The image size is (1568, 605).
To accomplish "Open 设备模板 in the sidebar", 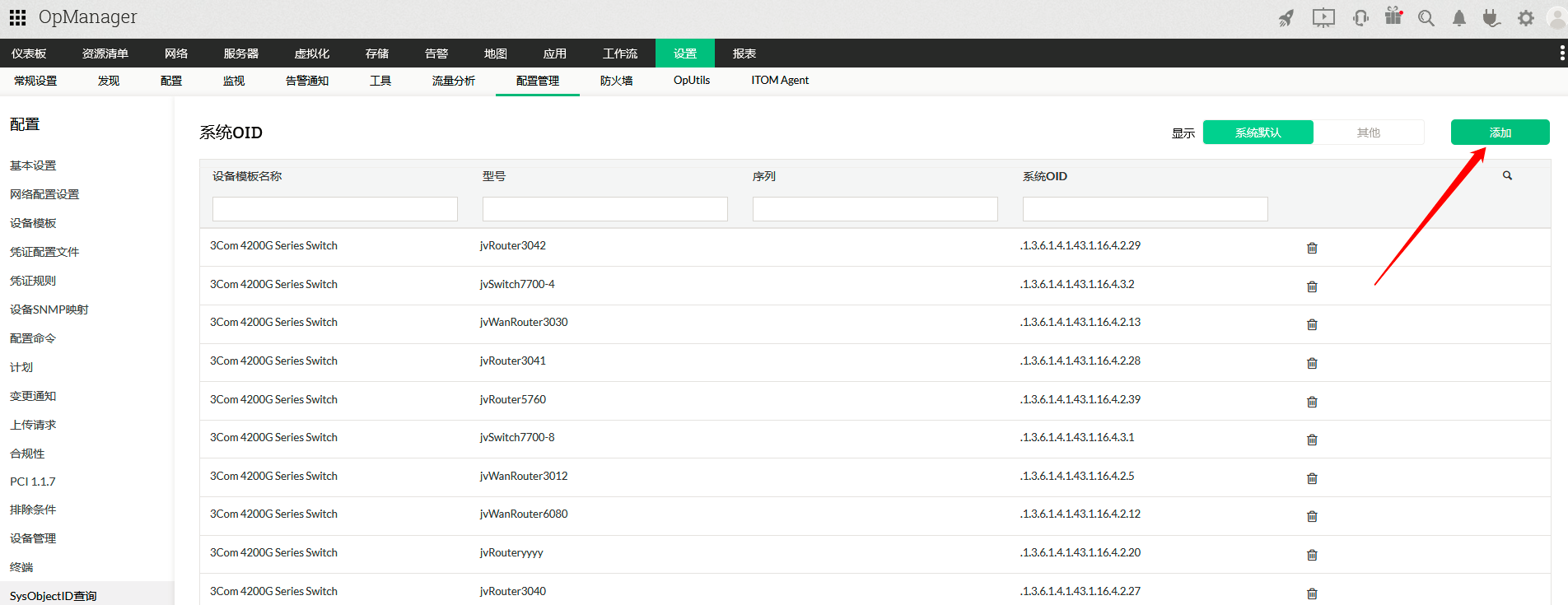I will click(x=33, y=223).
